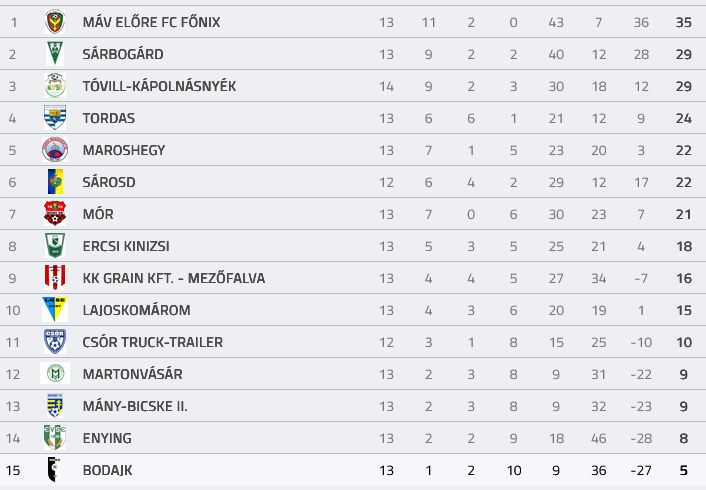Select the Enying green-orange shield emblem

[55, 437]
